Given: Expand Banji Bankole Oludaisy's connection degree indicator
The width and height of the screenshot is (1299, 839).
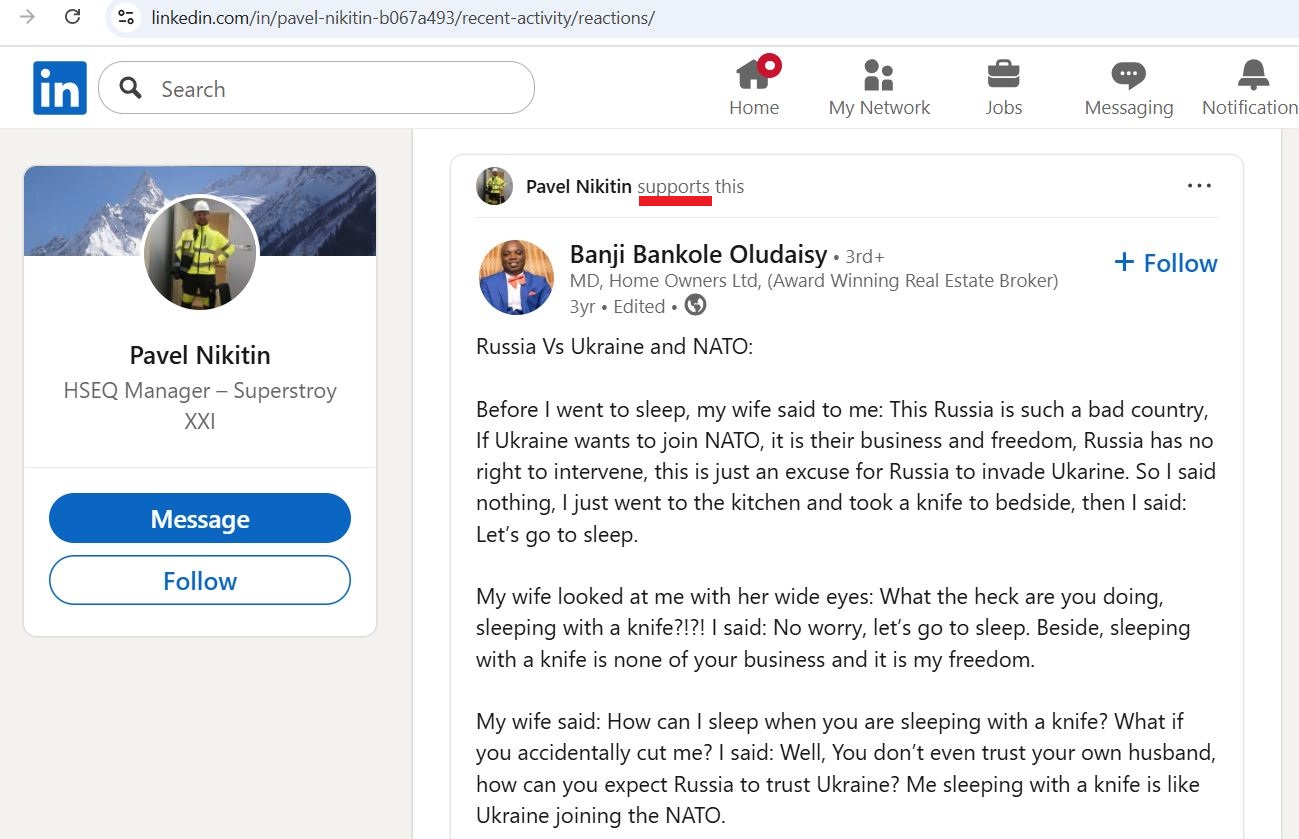Looking at the screenshot, I should pos(863,256).
